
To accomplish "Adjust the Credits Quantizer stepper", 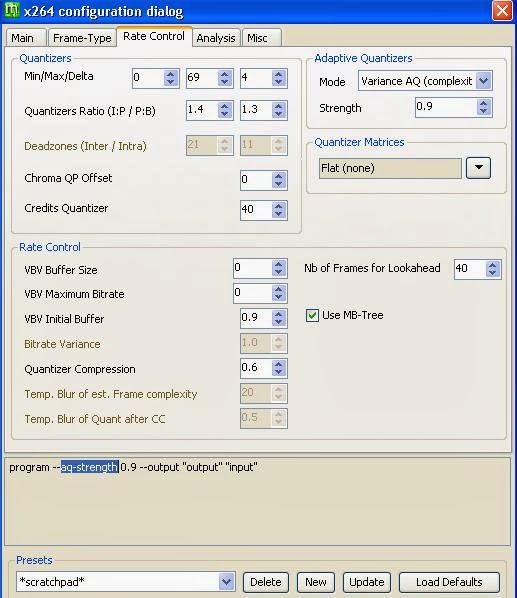I will [x=279, y=210].
